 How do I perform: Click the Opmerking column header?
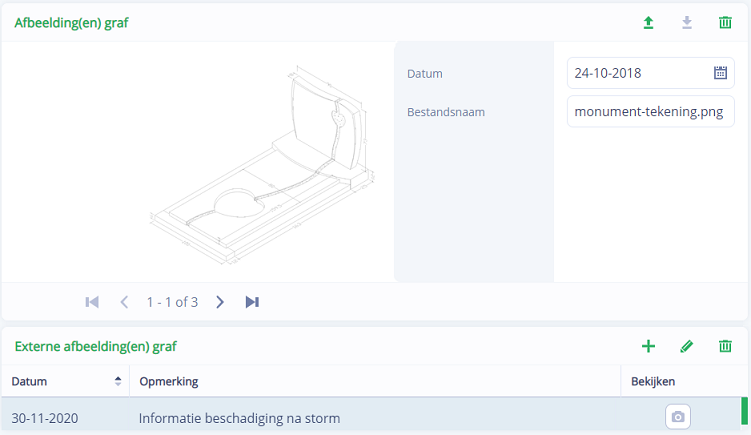tap(168, 381)
